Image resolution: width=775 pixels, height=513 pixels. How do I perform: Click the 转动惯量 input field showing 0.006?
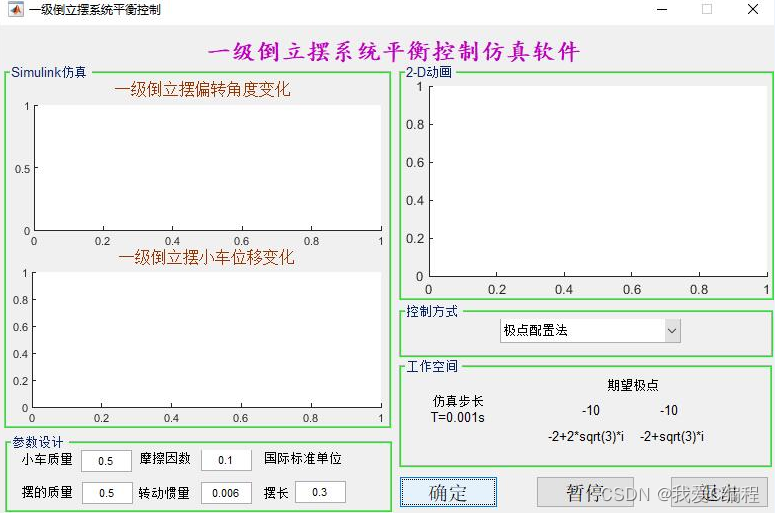coord(226,493)
